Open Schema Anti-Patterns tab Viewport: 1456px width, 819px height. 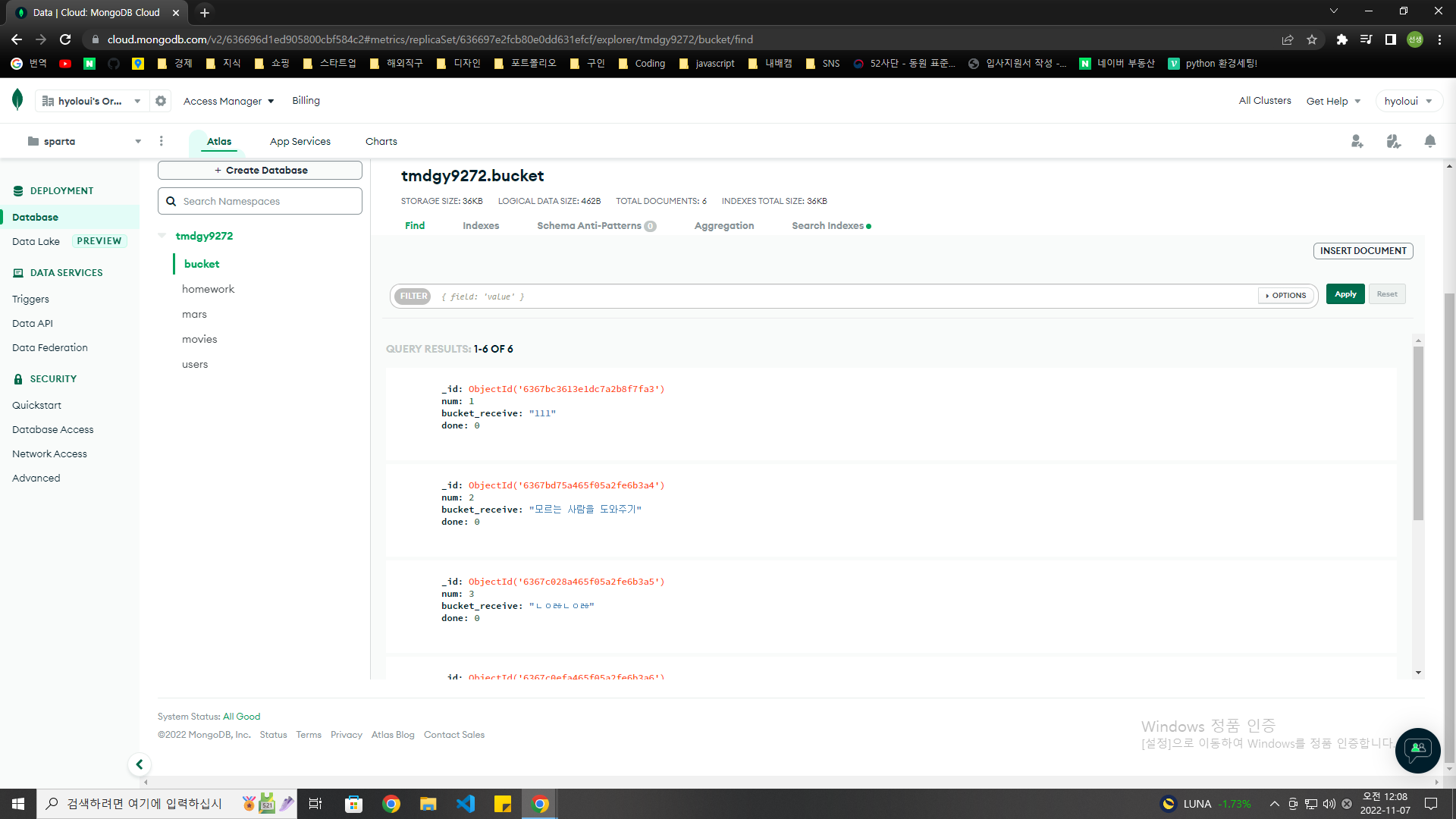pyautogui.click(x=596, y=225)
